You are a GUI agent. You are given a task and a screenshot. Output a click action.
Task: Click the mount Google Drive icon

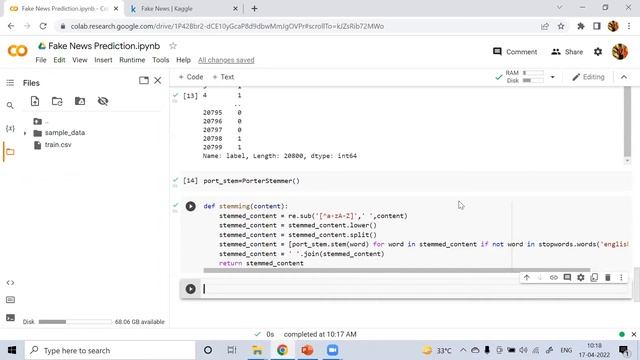[x=80, y=101]
